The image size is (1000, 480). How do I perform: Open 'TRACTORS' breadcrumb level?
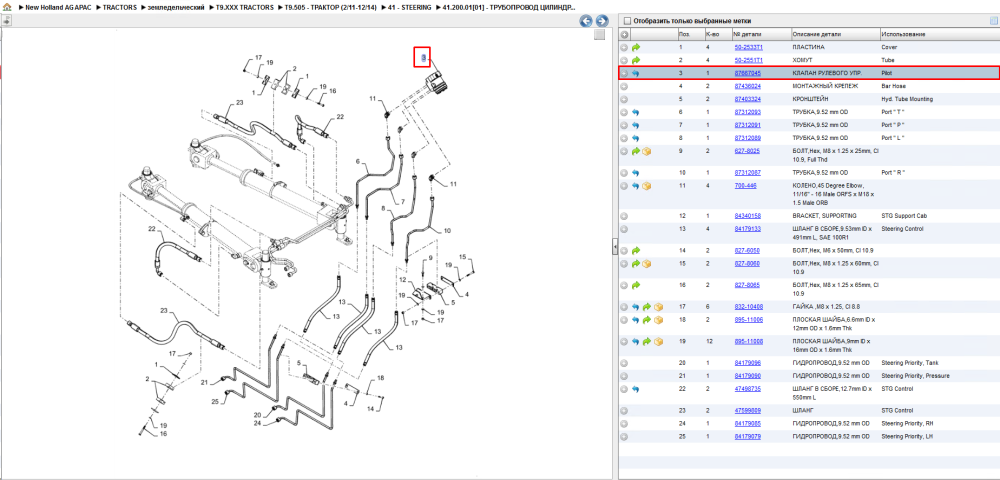121,8
